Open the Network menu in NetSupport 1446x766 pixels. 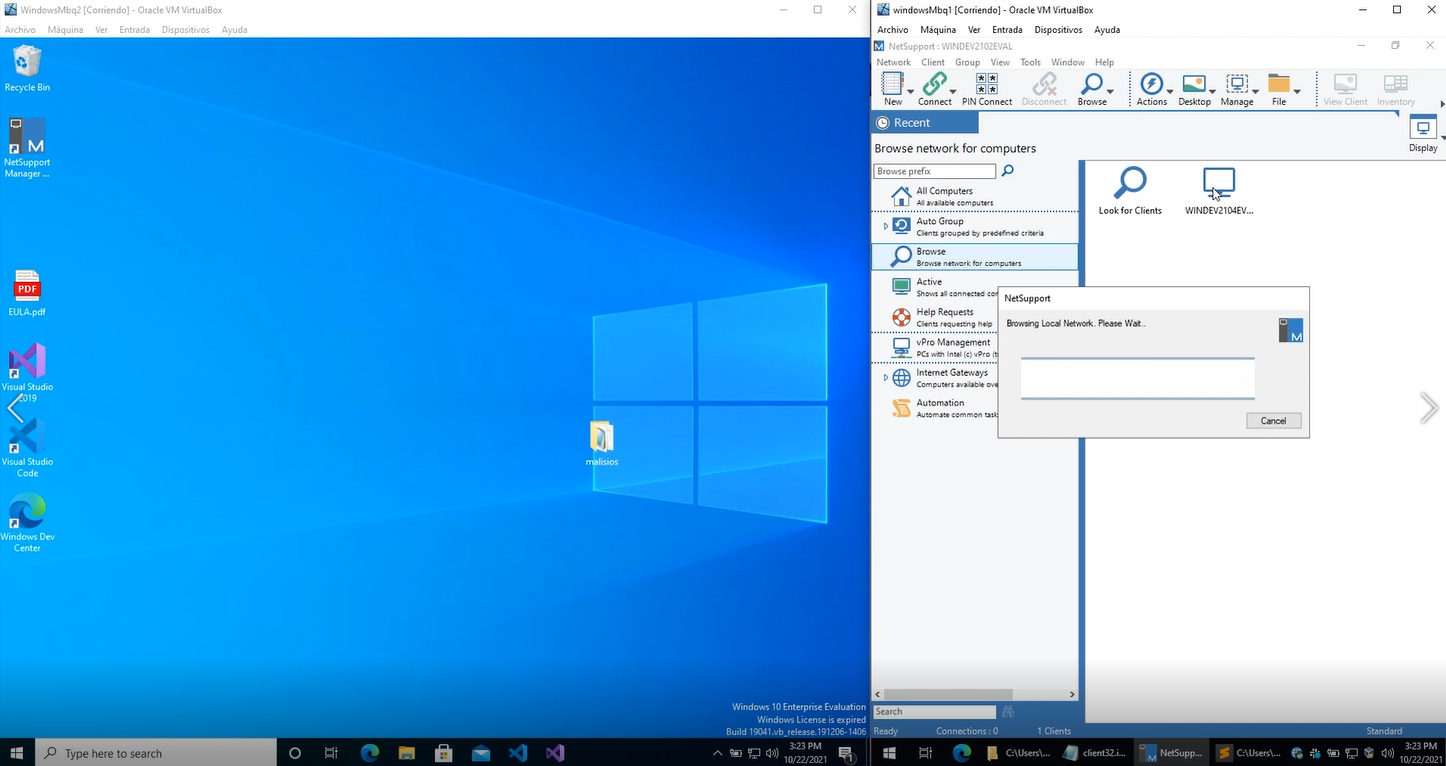point(893,62)
